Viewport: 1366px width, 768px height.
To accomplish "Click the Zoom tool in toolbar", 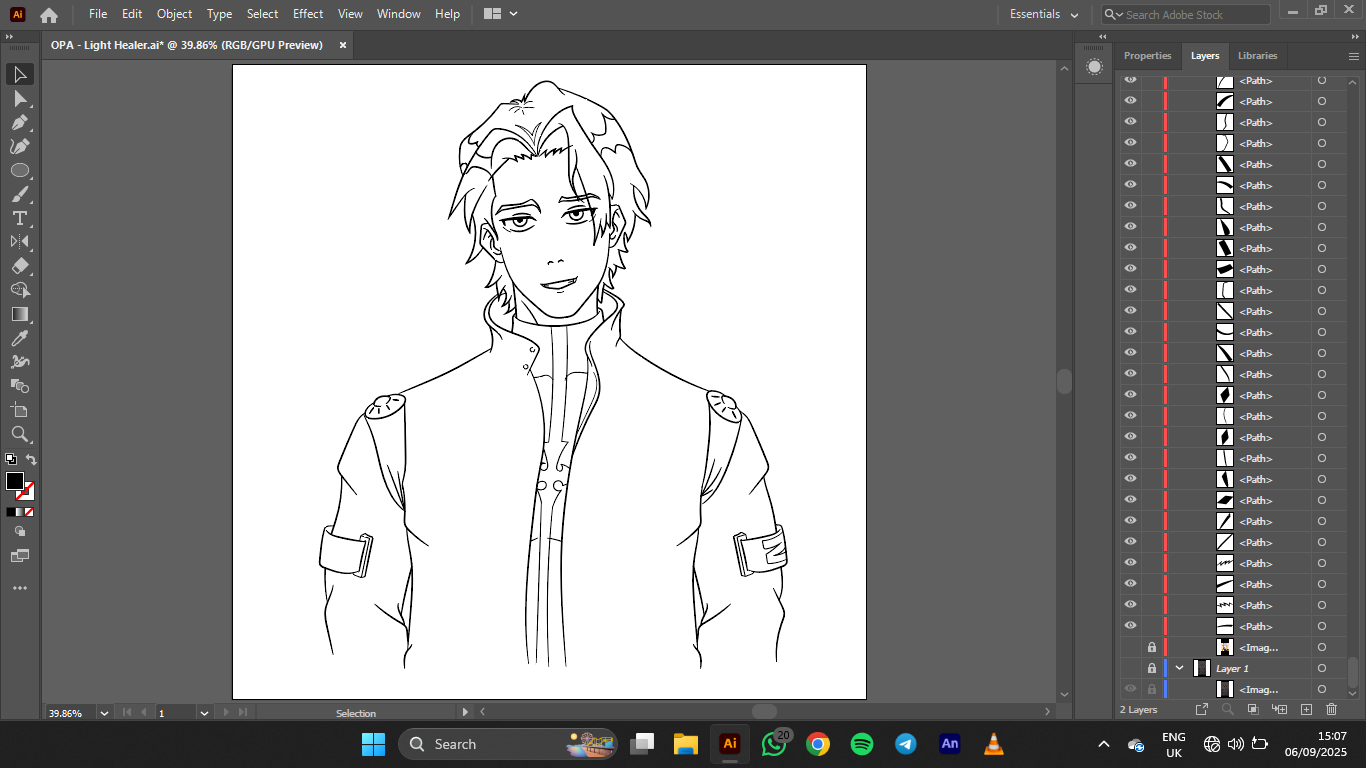I will (19, 434).
